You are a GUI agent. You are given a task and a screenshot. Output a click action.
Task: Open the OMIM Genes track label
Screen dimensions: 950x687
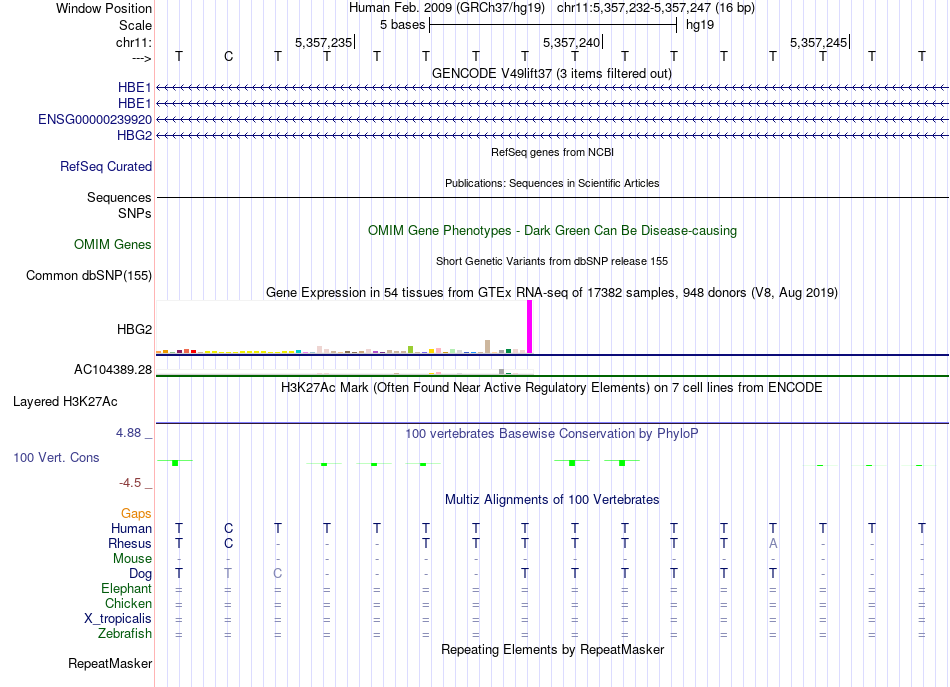point(113,245)
